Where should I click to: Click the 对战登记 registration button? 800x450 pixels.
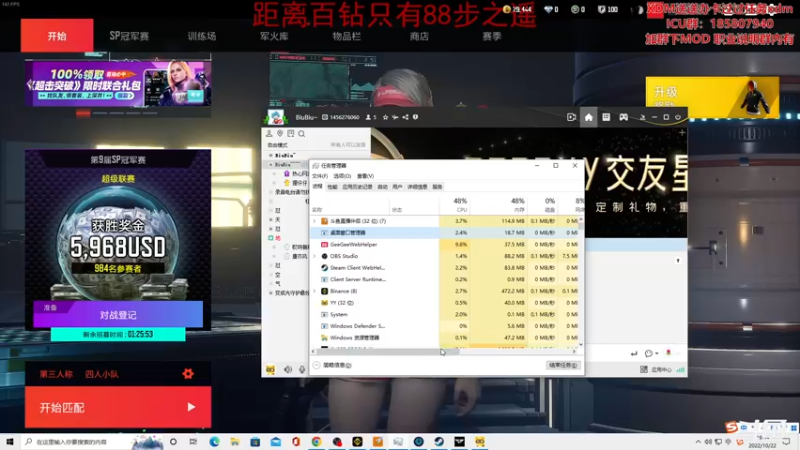pos(118,314)
